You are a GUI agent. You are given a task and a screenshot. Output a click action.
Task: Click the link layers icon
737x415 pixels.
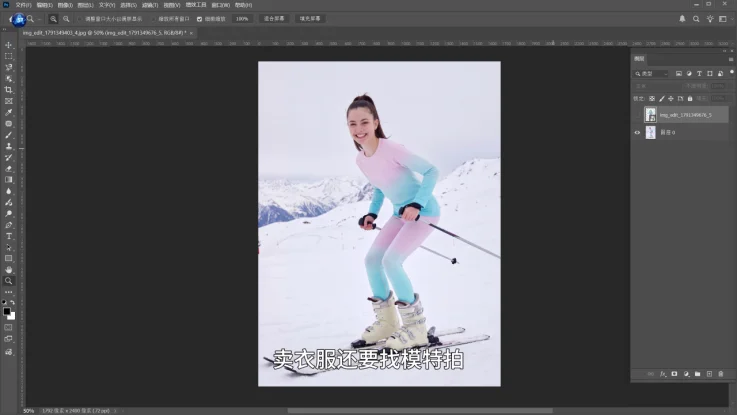[x=651, y=374]
